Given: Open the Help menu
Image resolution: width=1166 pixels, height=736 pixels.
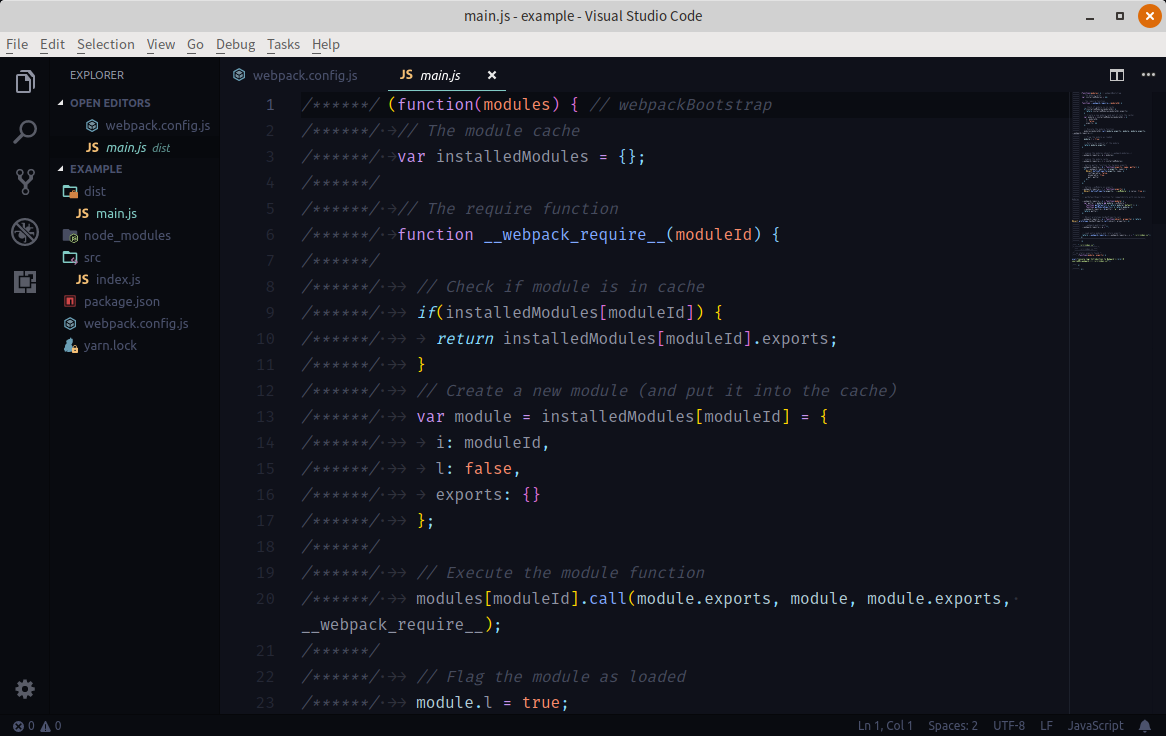Looking at the screenshot, I should [326, 45].
